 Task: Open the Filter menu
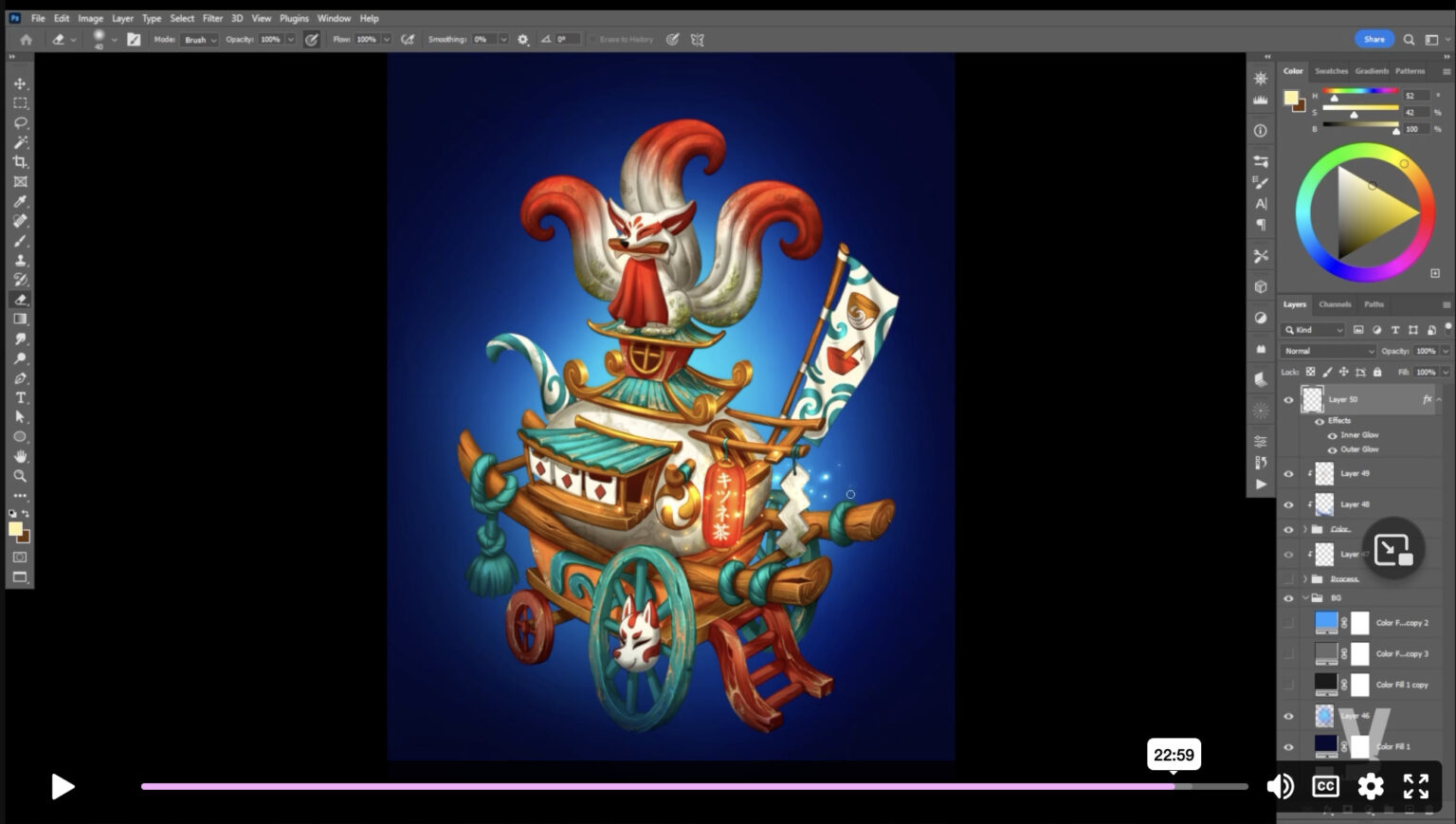[212, 18]
